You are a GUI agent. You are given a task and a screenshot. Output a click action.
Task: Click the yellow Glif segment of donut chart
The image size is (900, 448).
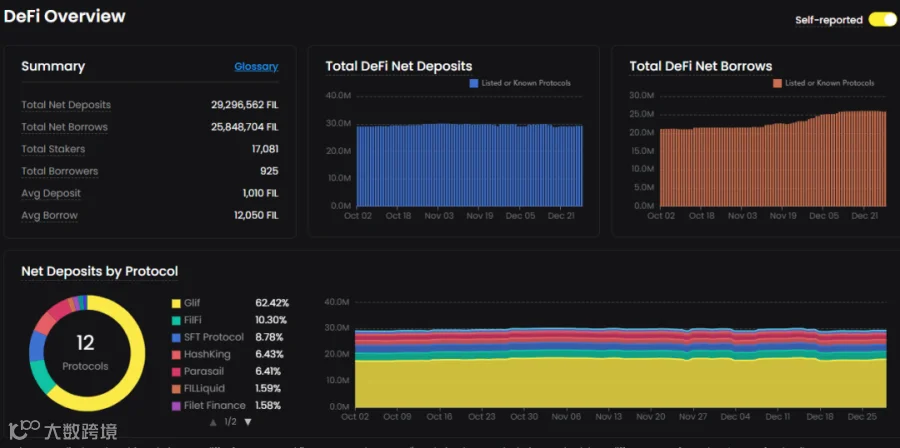click(136, 359)
